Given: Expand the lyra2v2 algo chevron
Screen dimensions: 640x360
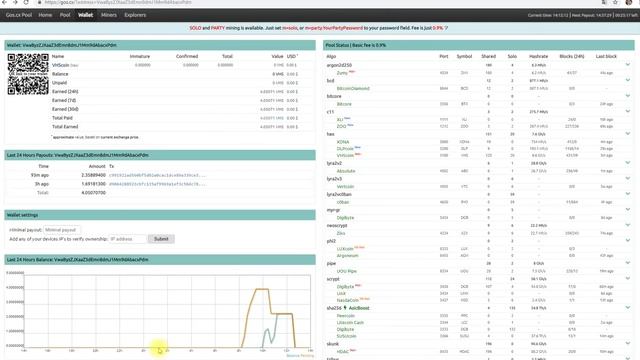Looking at the screenshot, I should pyautogui.click(x=628, y=162).
